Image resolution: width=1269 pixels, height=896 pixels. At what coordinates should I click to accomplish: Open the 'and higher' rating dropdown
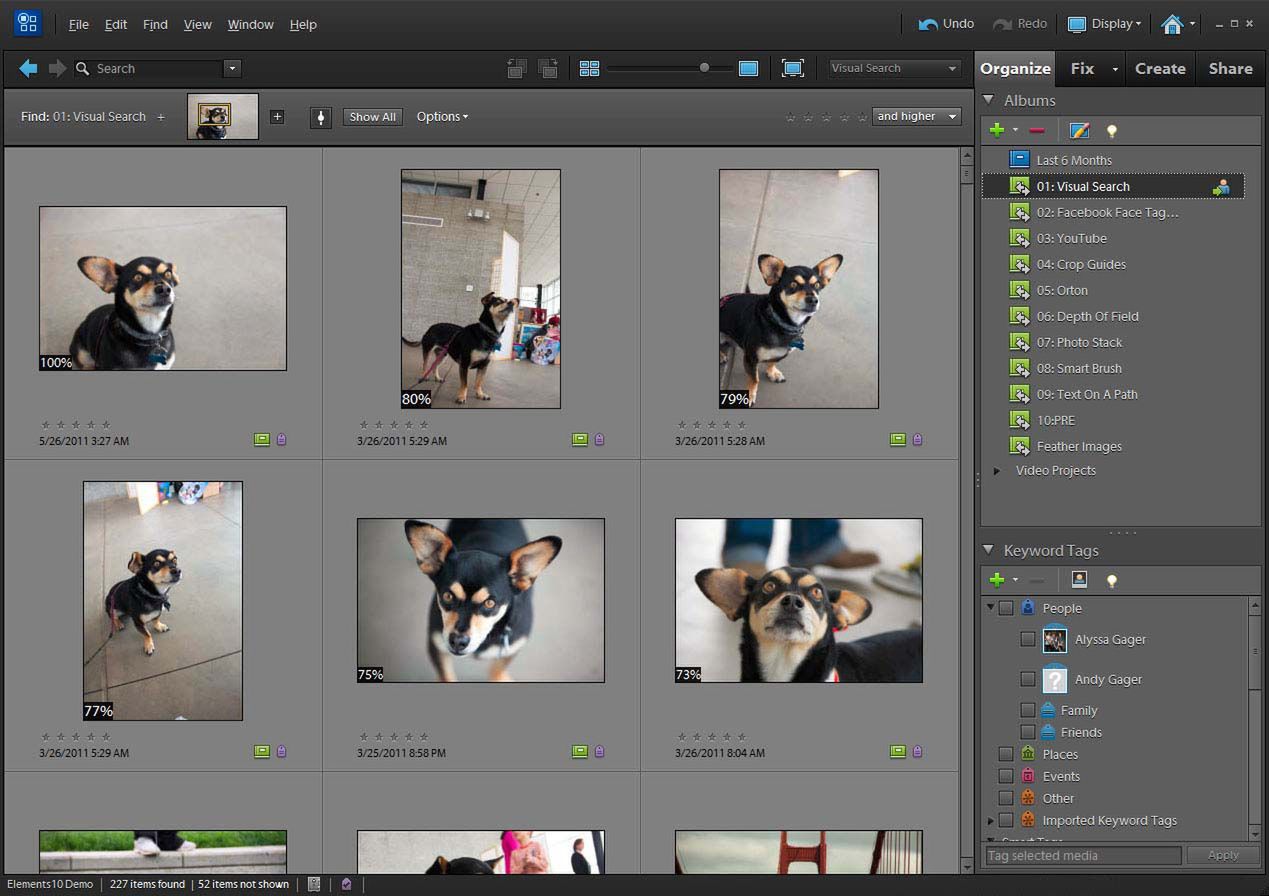(917, 116)
